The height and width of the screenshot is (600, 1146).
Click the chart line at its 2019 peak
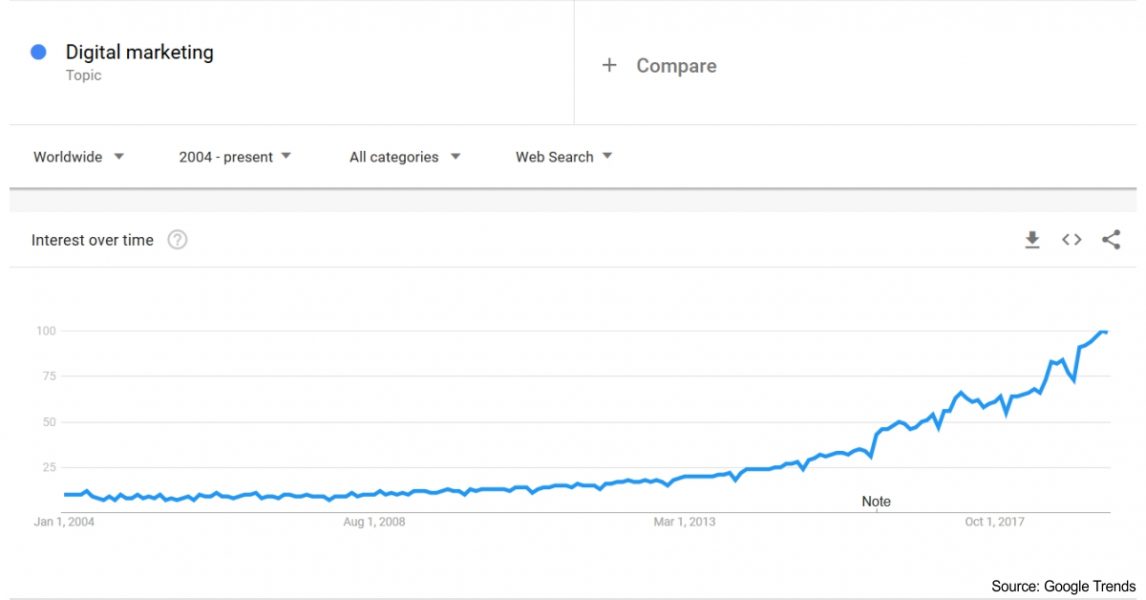(1105, 330)
